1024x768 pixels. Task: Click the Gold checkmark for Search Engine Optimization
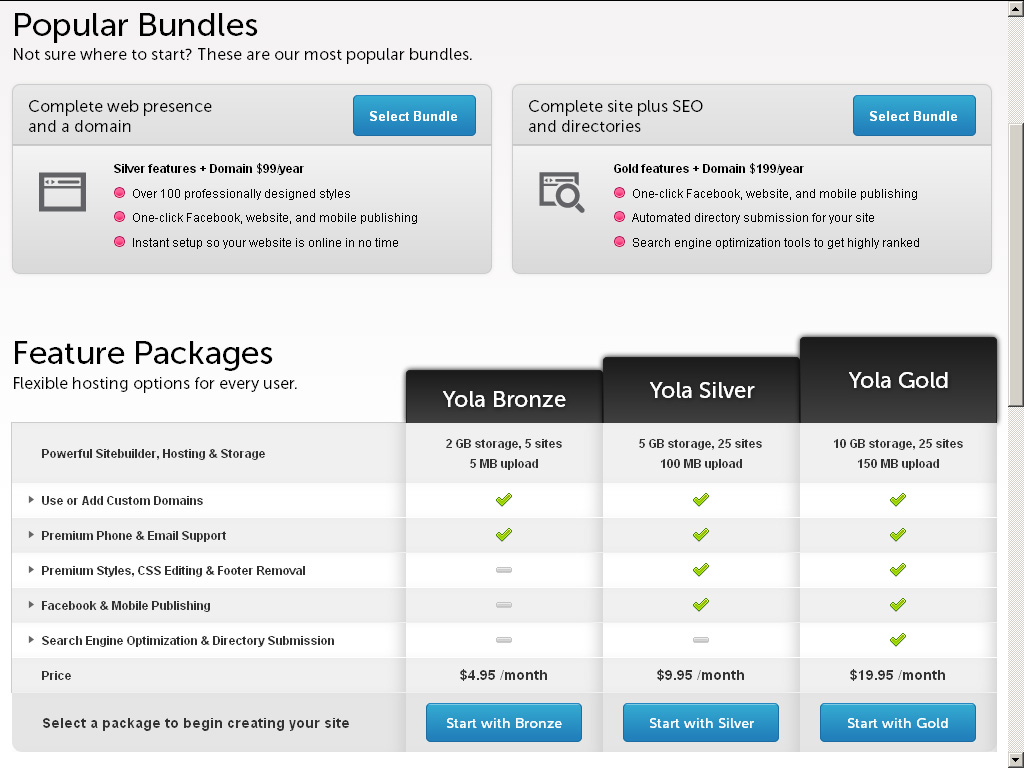[898, 640]
